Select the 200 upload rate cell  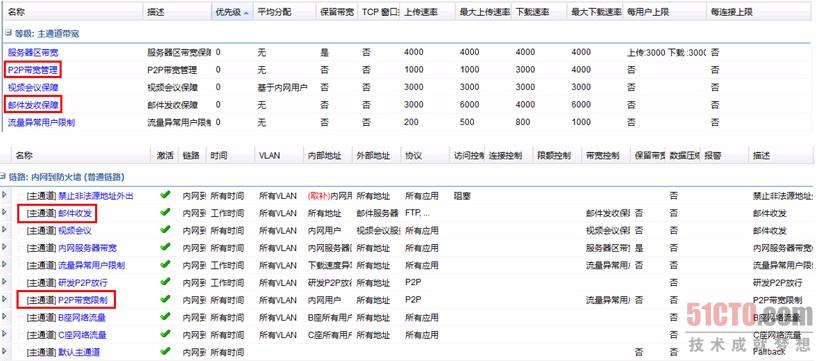pos(412,122)
